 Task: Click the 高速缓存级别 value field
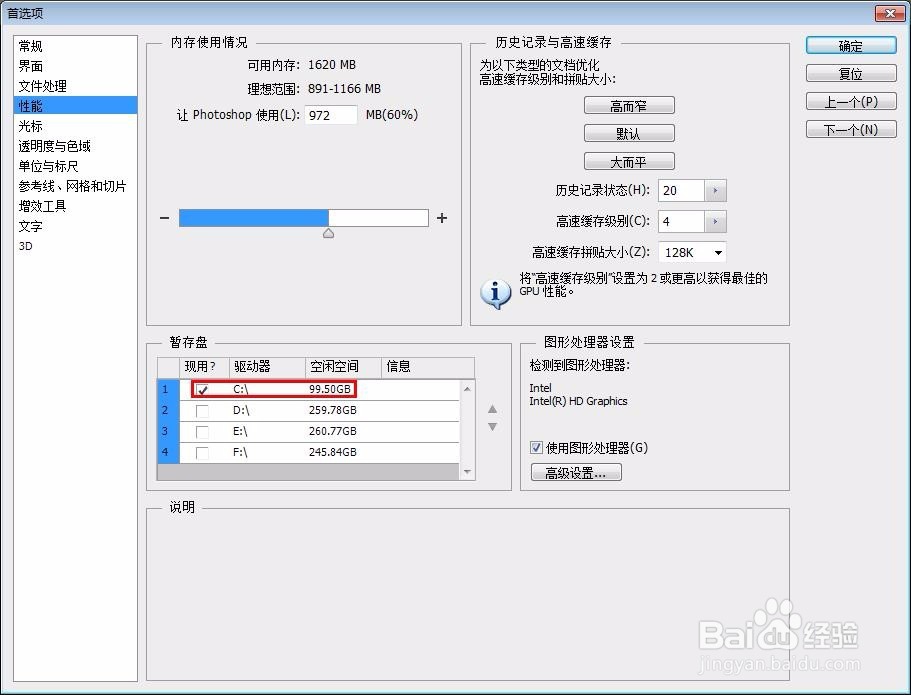682,221
